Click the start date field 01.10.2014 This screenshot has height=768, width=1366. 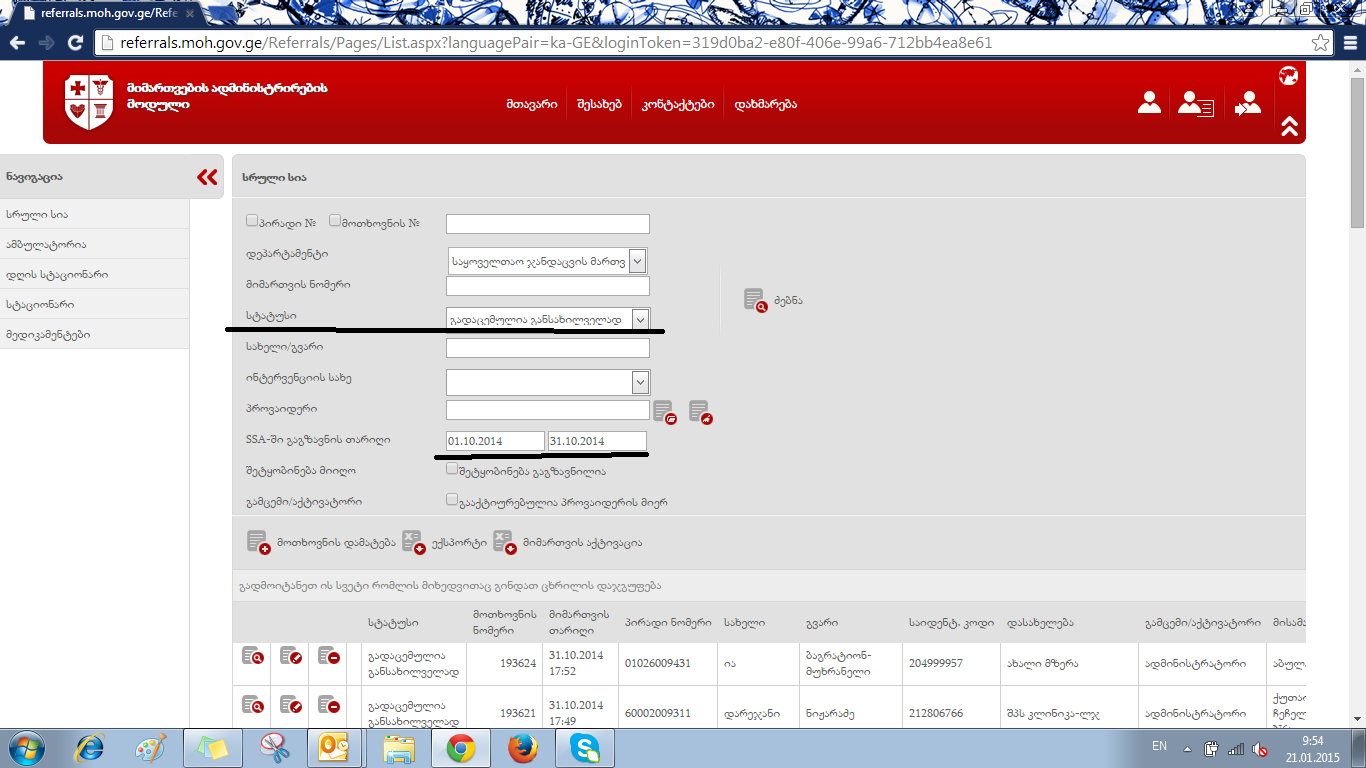click(x=495, y=441)
